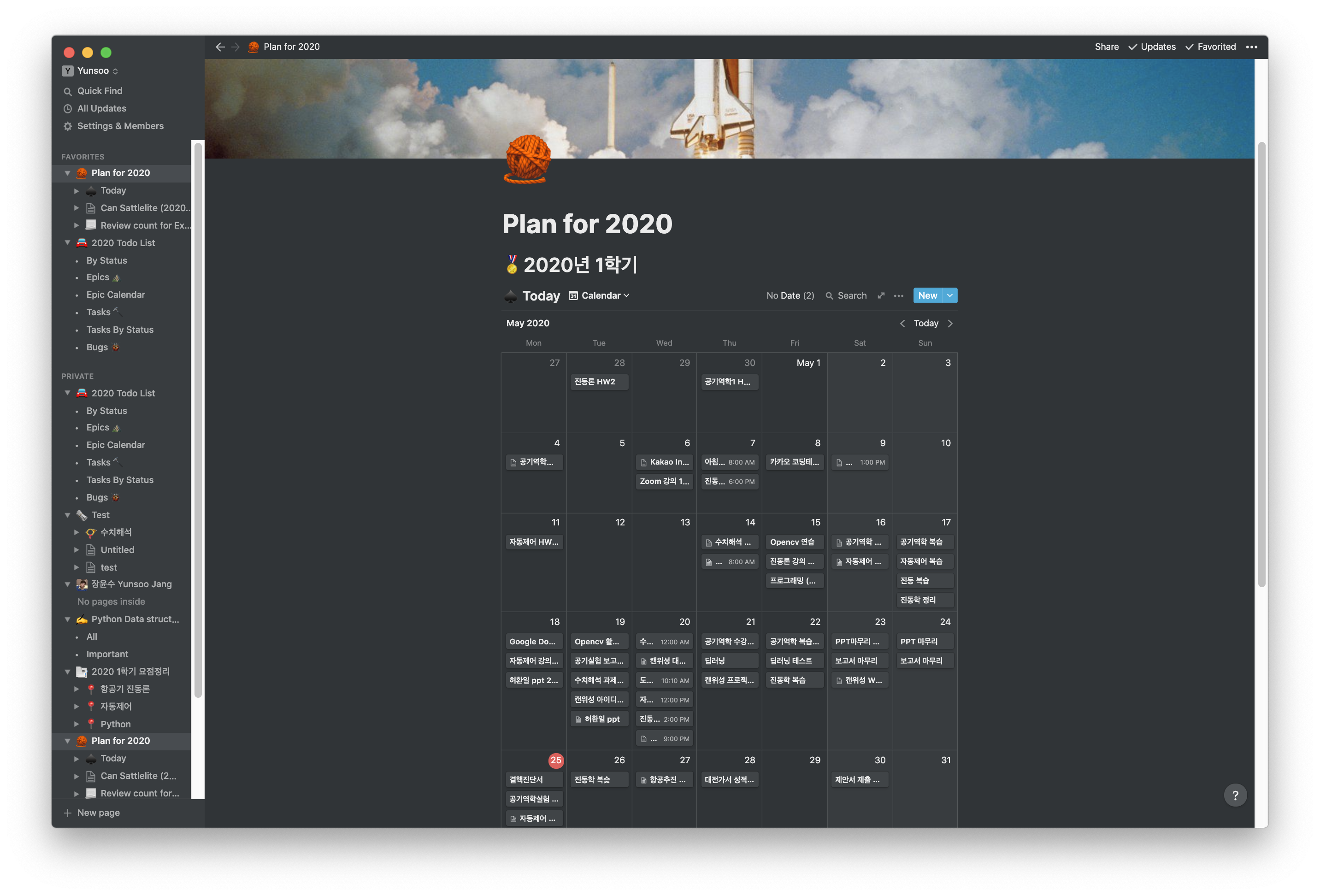This screenshot has height=896, width=1320.
Task: Open Quick Find in sidebar
Action: (x=100, y=91)
